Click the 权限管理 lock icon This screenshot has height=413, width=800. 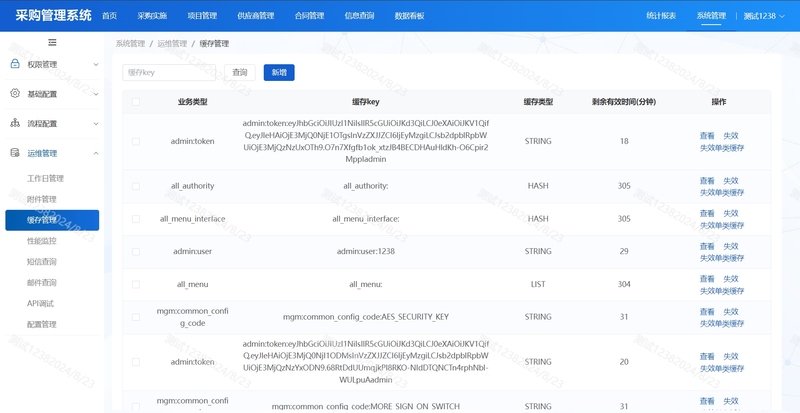point(15,64)
